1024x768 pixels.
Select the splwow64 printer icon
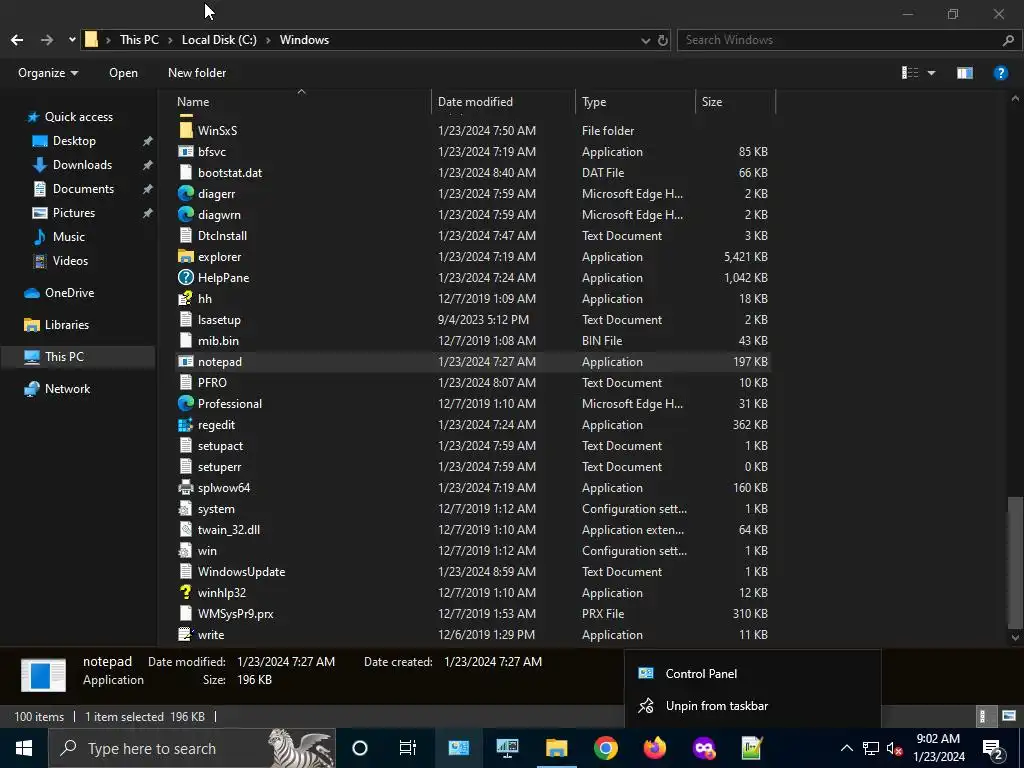click(x=185, y=487)
